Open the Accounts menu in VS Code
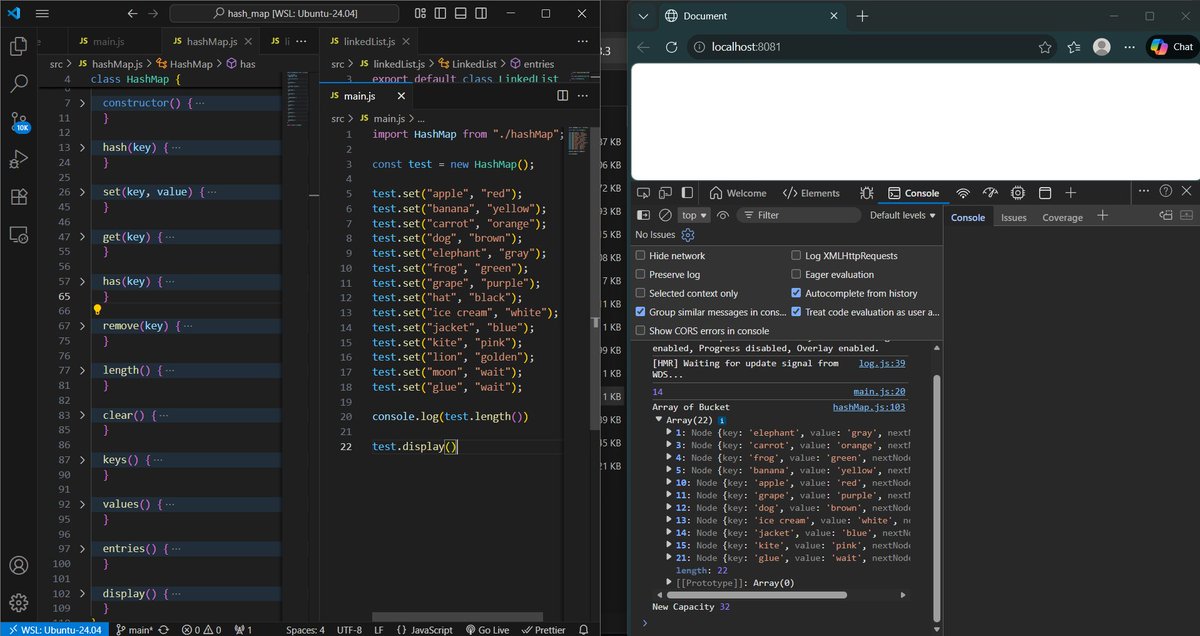Viewport: 1200px width, 636px height. (x=18, y=567)
